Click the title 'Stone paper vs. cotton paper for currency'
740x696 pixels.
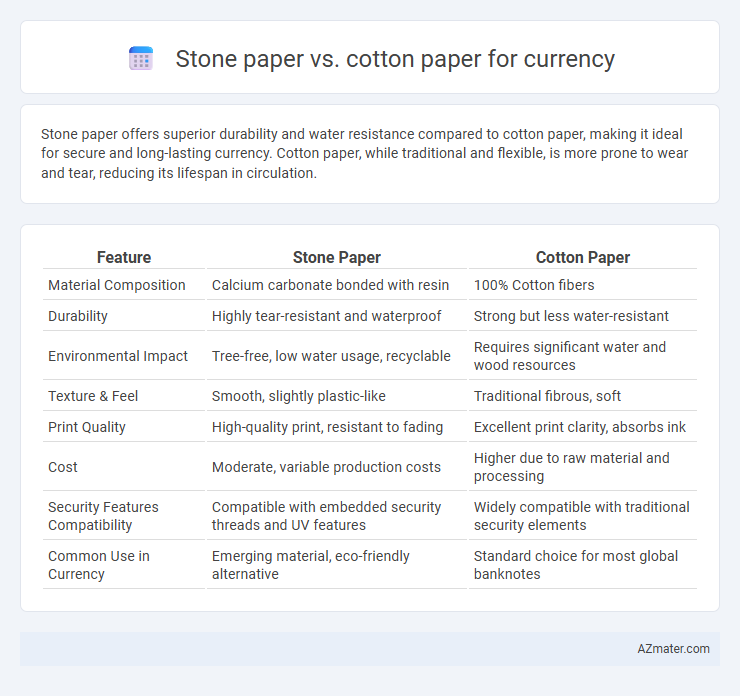[395, 59]
